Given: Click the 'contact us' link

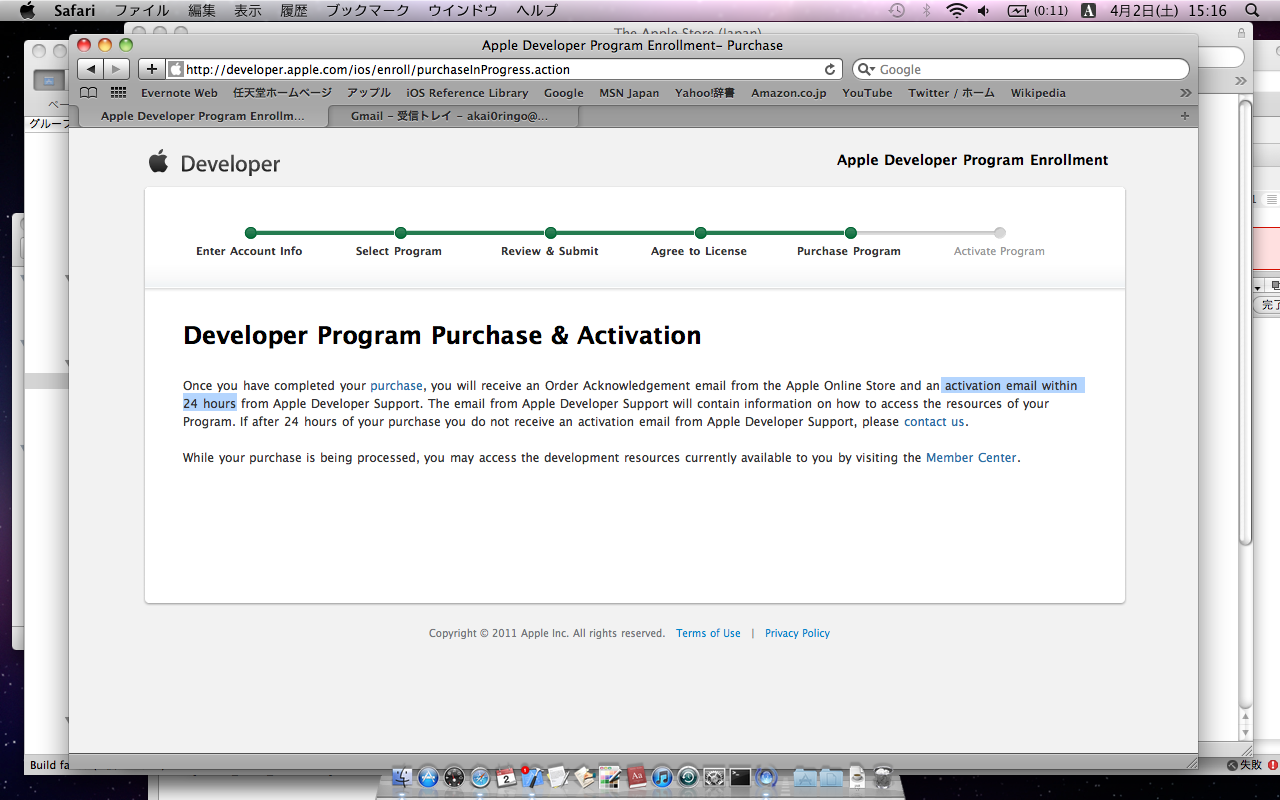Looking at the screenshot, I should (x=934, y=422).
